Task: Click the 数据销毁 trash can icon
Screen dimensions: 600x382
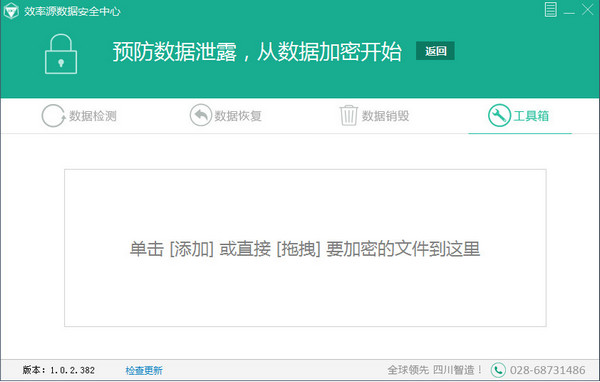Action: click(x=349, y=115)
